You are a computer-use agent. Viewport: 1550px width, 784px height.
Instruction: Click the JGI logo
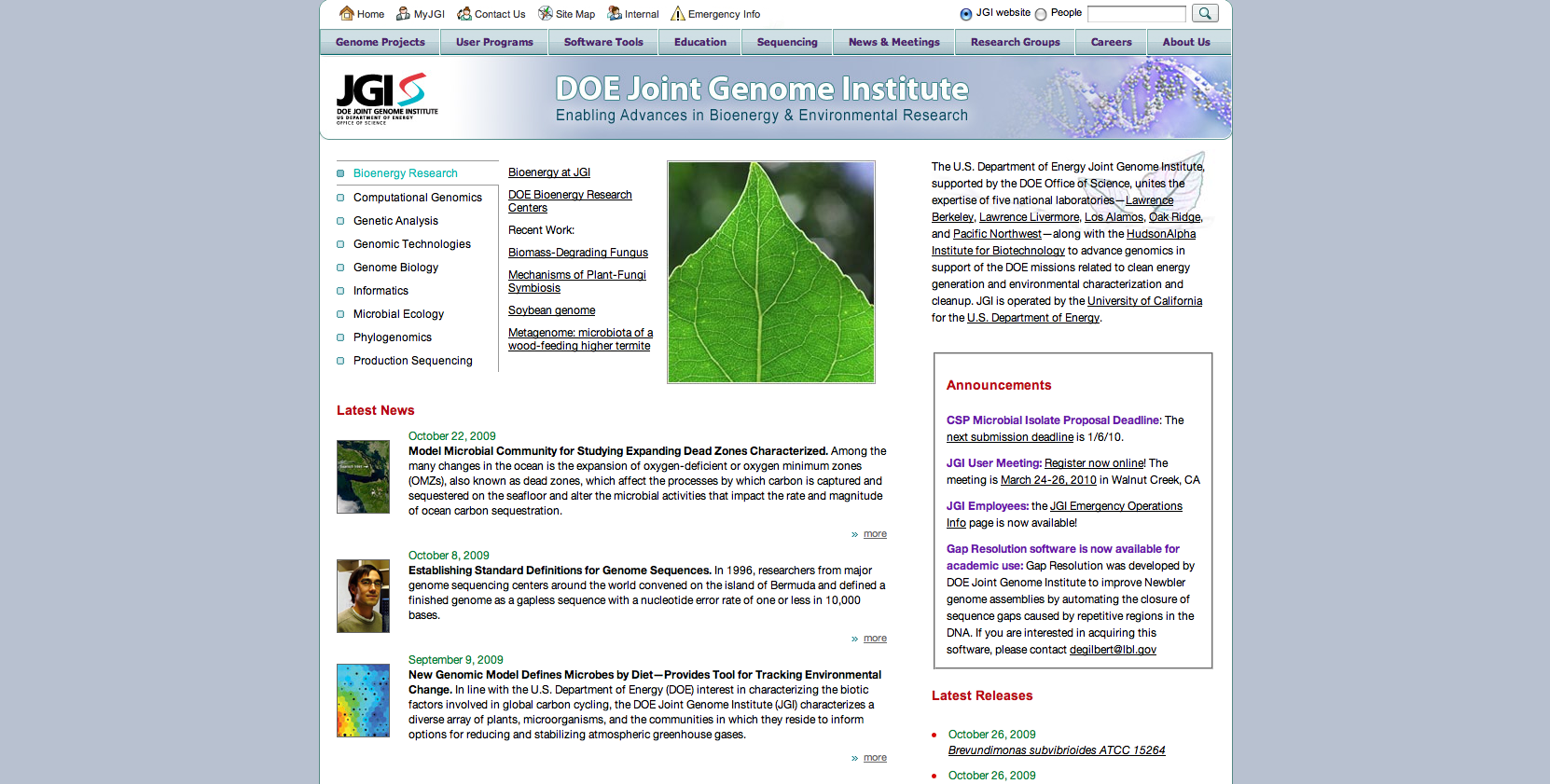pyautogui.click(x=387, y=98)
